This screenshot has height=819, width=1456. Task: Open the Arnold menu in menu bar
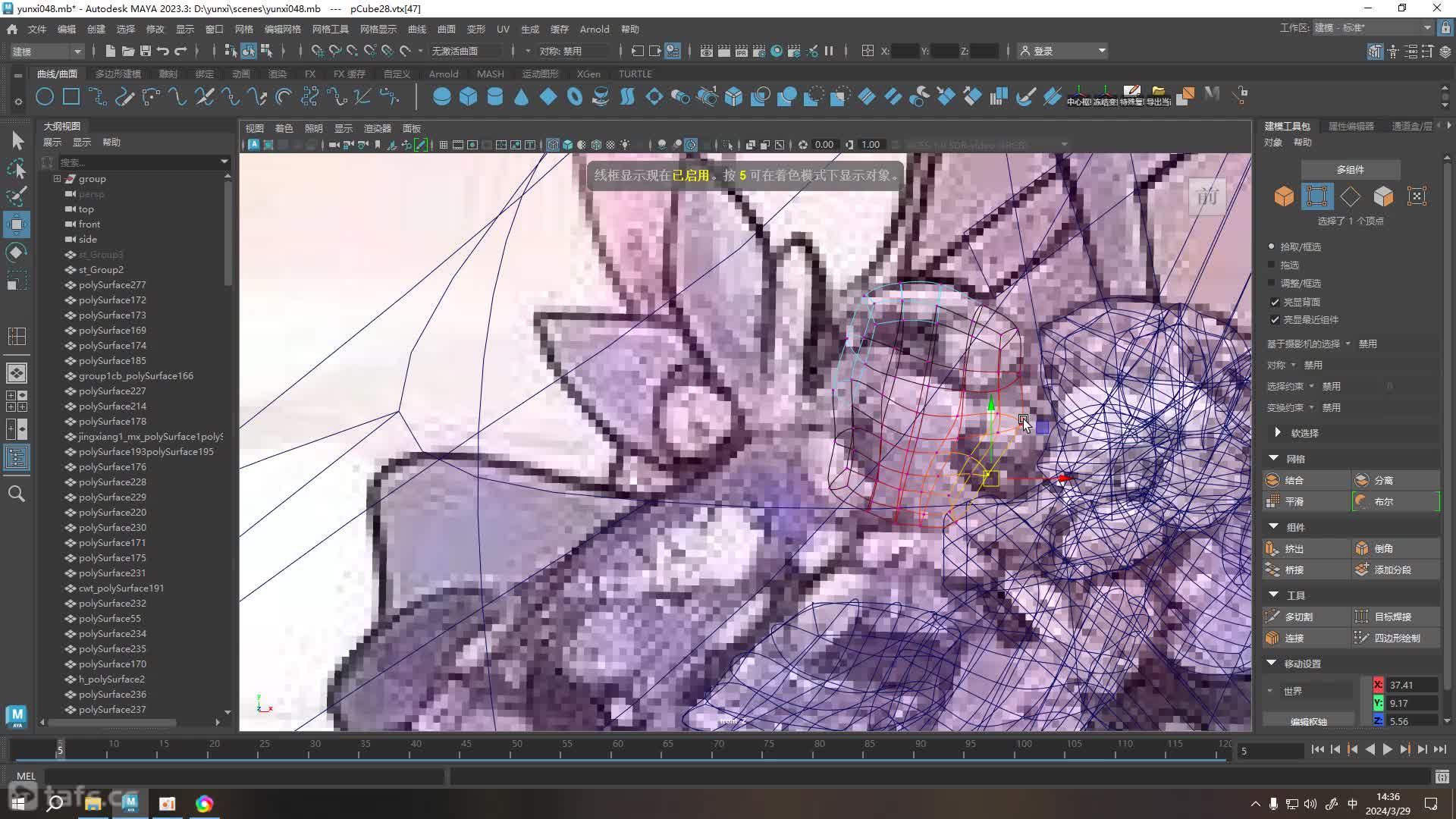pos(595,29)
